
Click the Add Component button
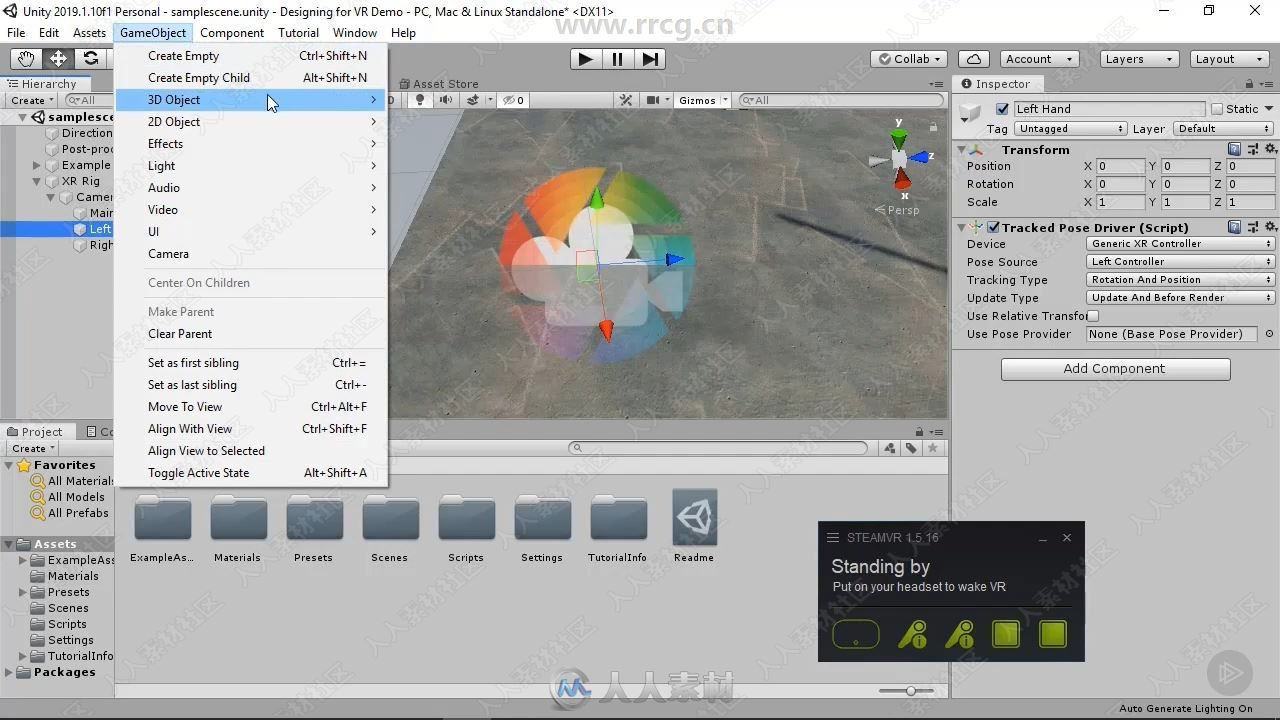tap(1115, 369)
